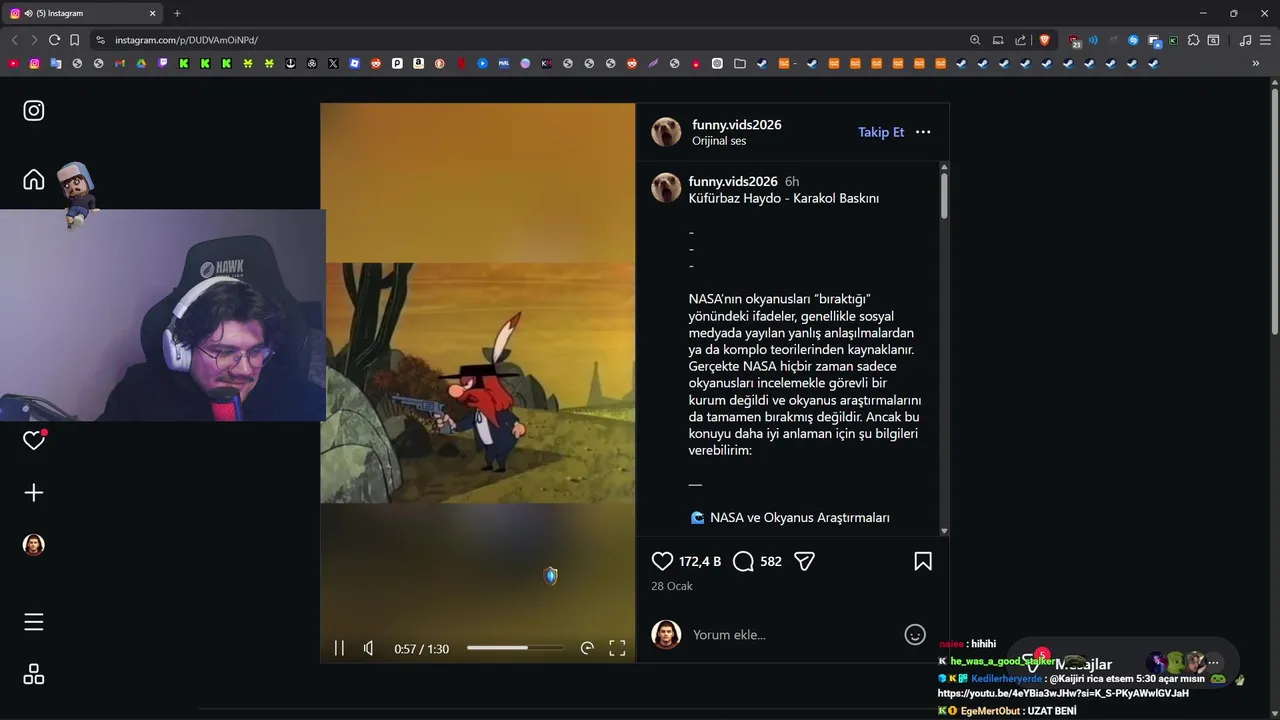Open the Brave main hamburger menu

pos(1265,40)
